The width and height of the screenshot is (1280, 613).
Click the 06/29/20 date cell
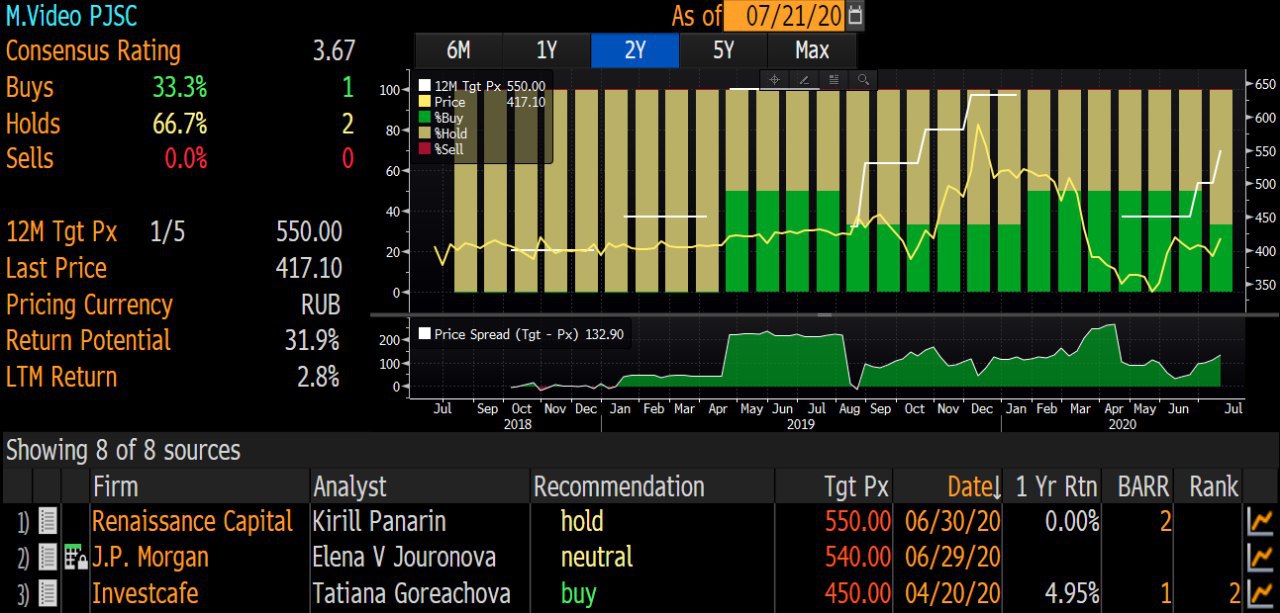(x=951, y=558)
